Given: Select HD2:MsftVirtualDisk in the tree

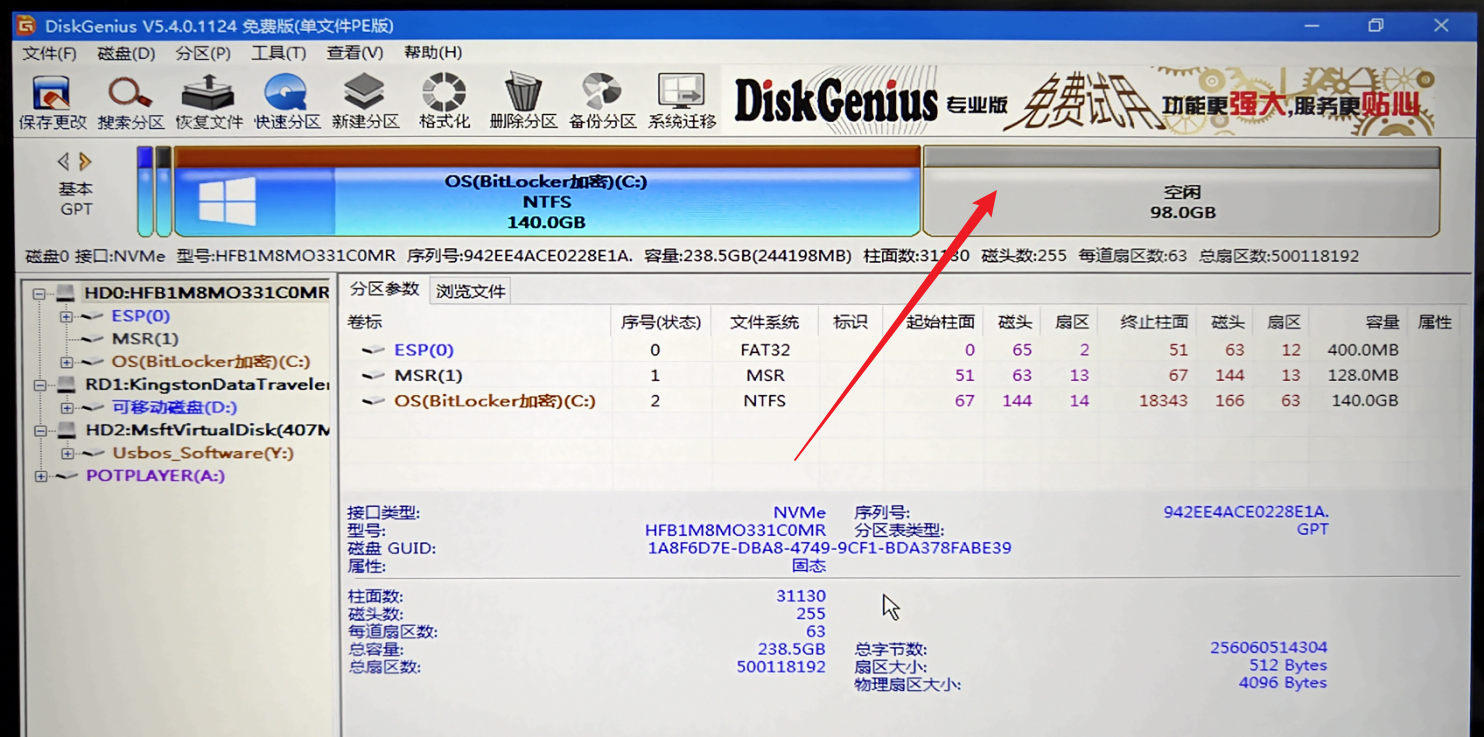Looking at the screenshot, I should click(207, 431).
